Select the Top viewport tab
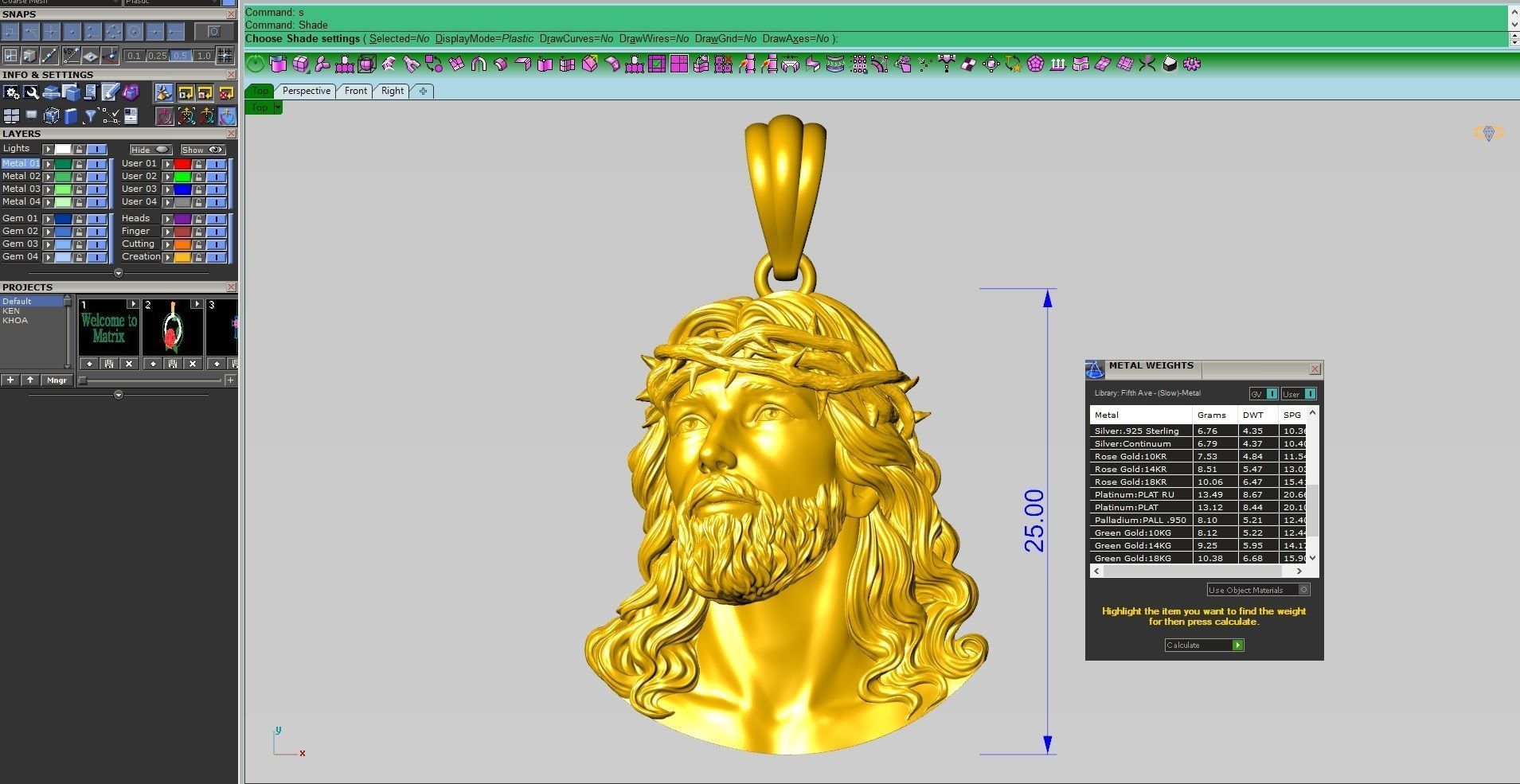Screen dimensions: 1520x784 (260, 91)
